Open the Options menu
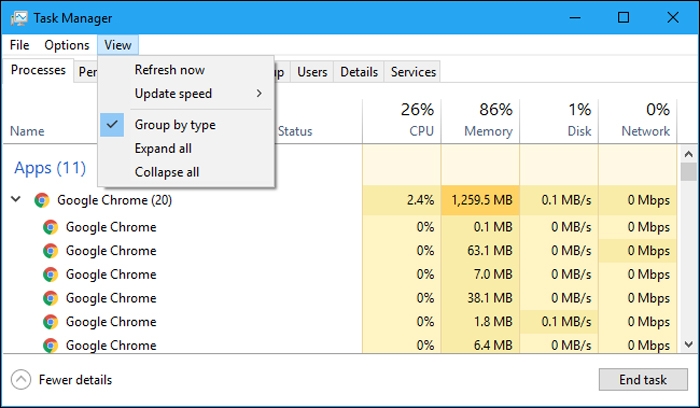This screenshot has height=408, width=700. point(66,45)
